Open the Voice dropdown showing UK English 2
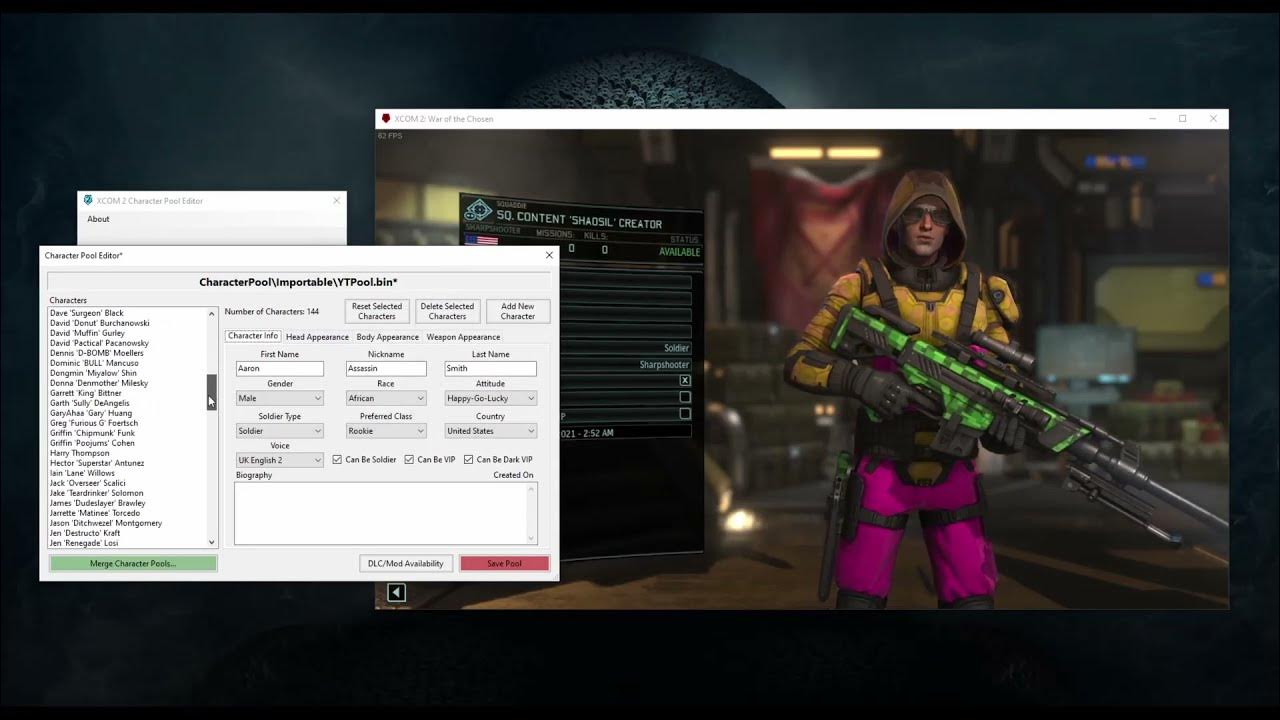 coord(279,460)
